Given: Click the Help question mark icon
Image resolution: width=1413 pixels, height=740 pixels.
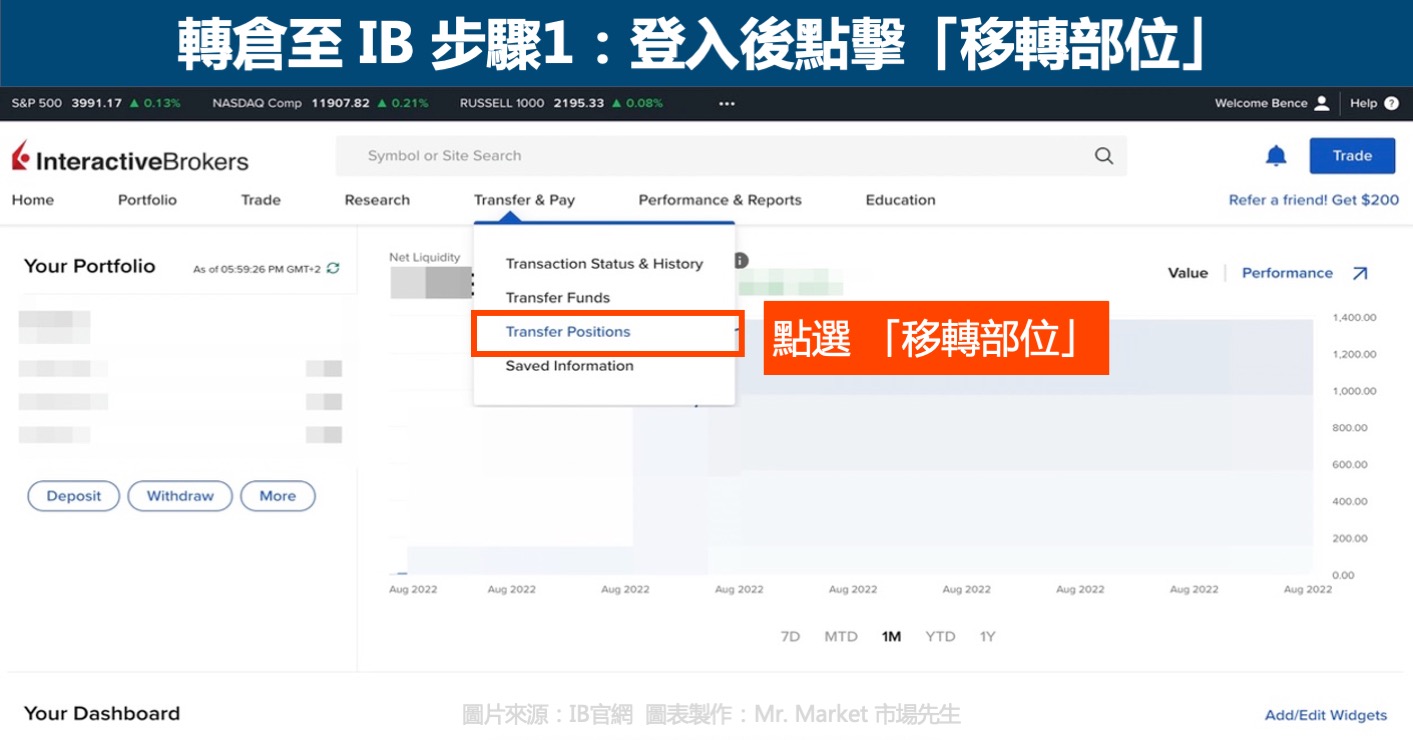Looking at the screenshot, I should [1391, 103].
